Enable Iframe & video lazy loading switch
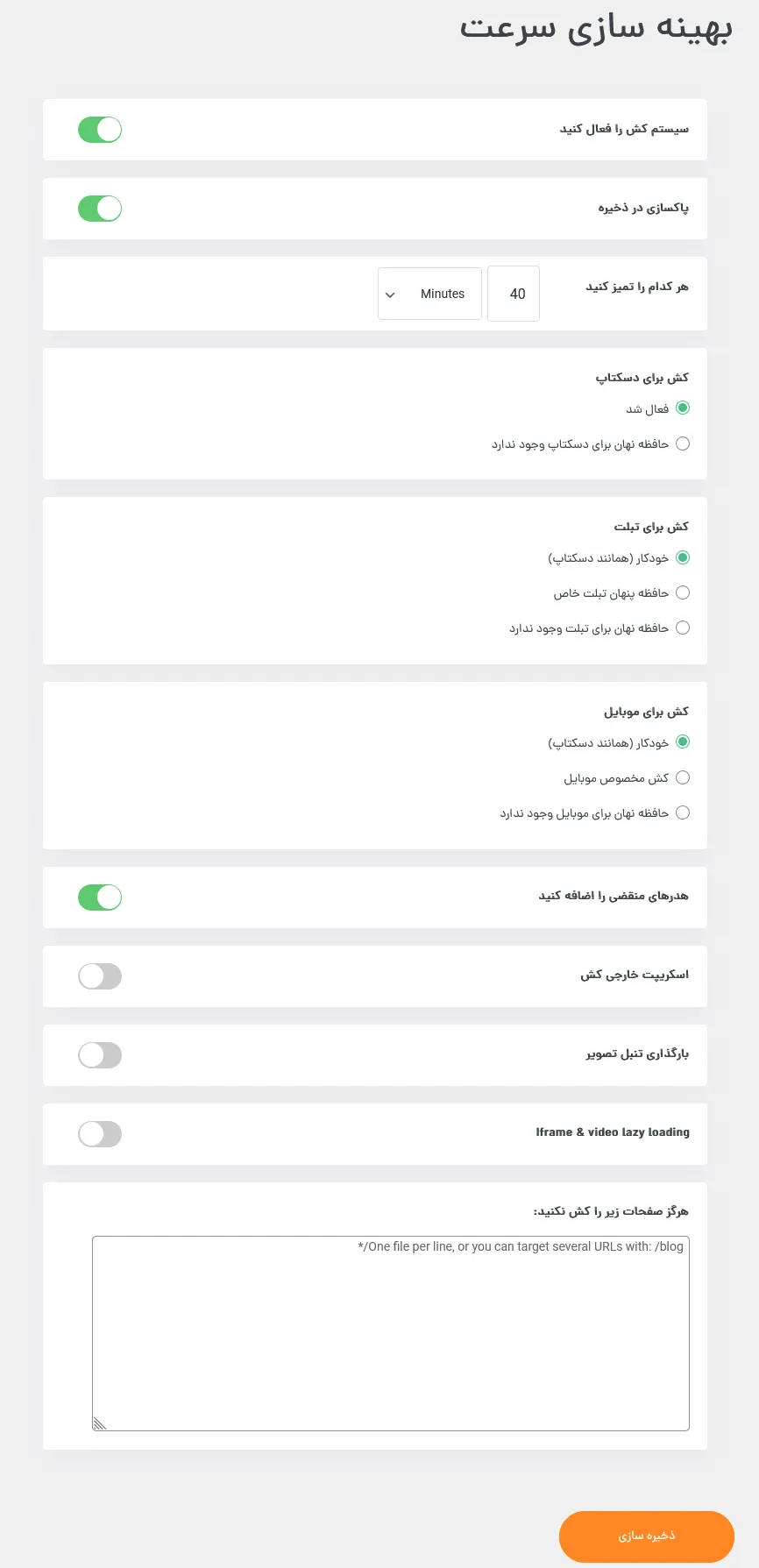Image resolution: width=759 pixels, height=1568 pixels. 100,1134
